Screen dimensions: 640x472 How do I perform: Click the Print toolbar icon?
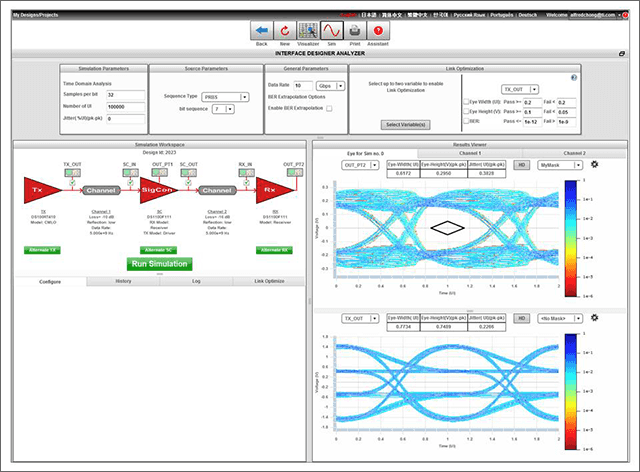coord(355,31)
